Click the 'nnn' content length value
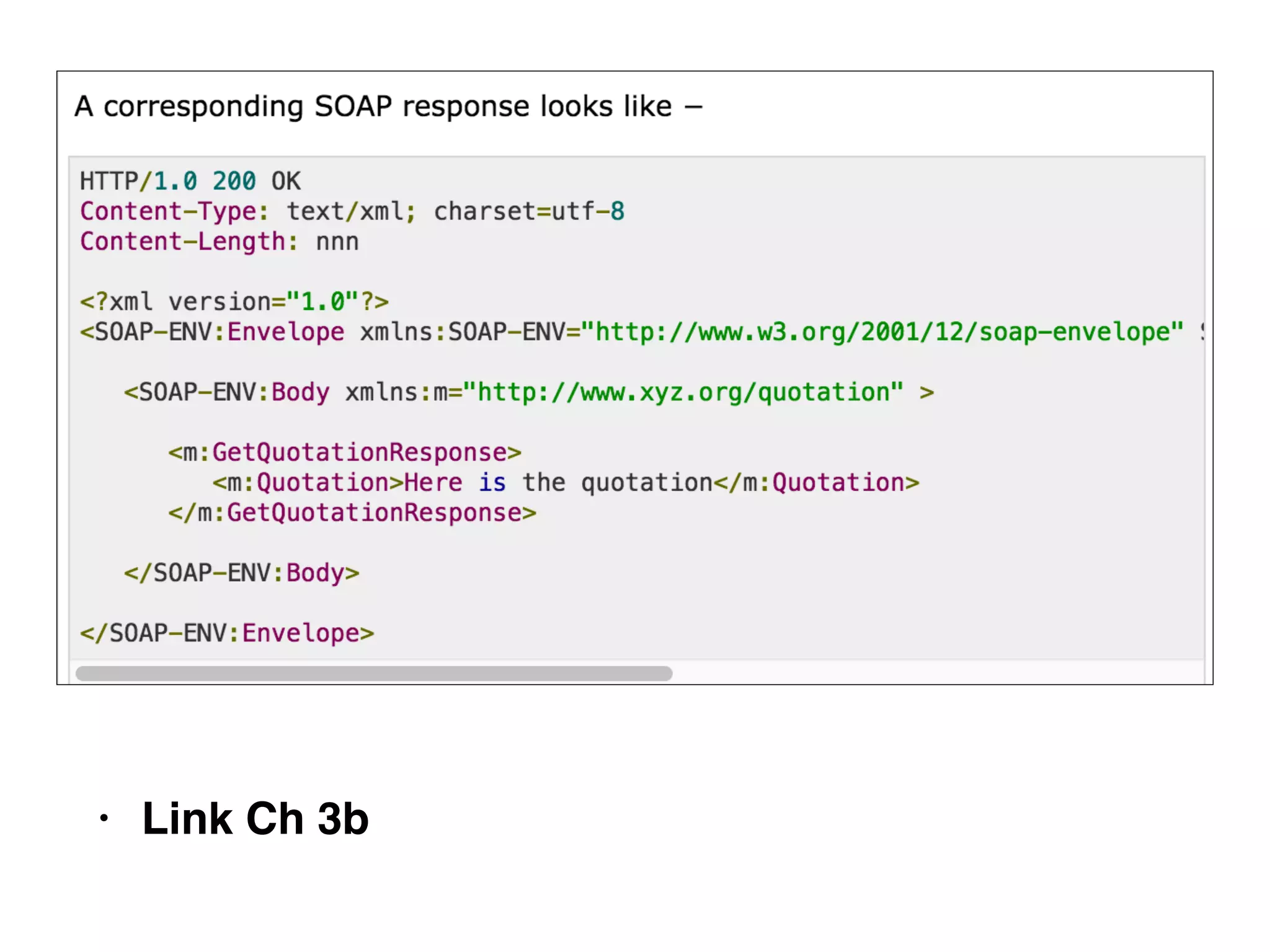The width and height of the screenshot is (1270, 952). (x=337, y=242)
